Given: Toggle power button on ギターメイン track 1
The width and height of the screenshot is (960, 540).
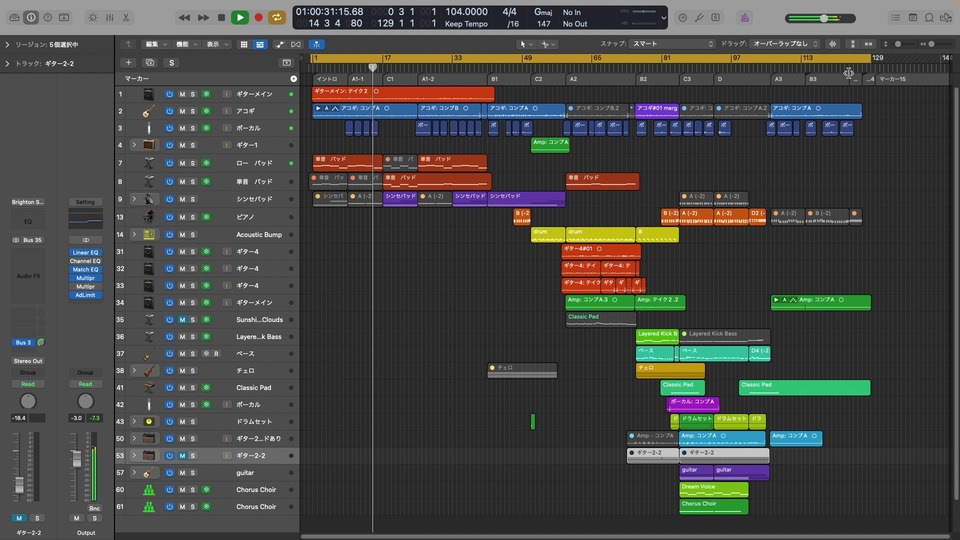Looking at the screenshot, I should point(169,94).
